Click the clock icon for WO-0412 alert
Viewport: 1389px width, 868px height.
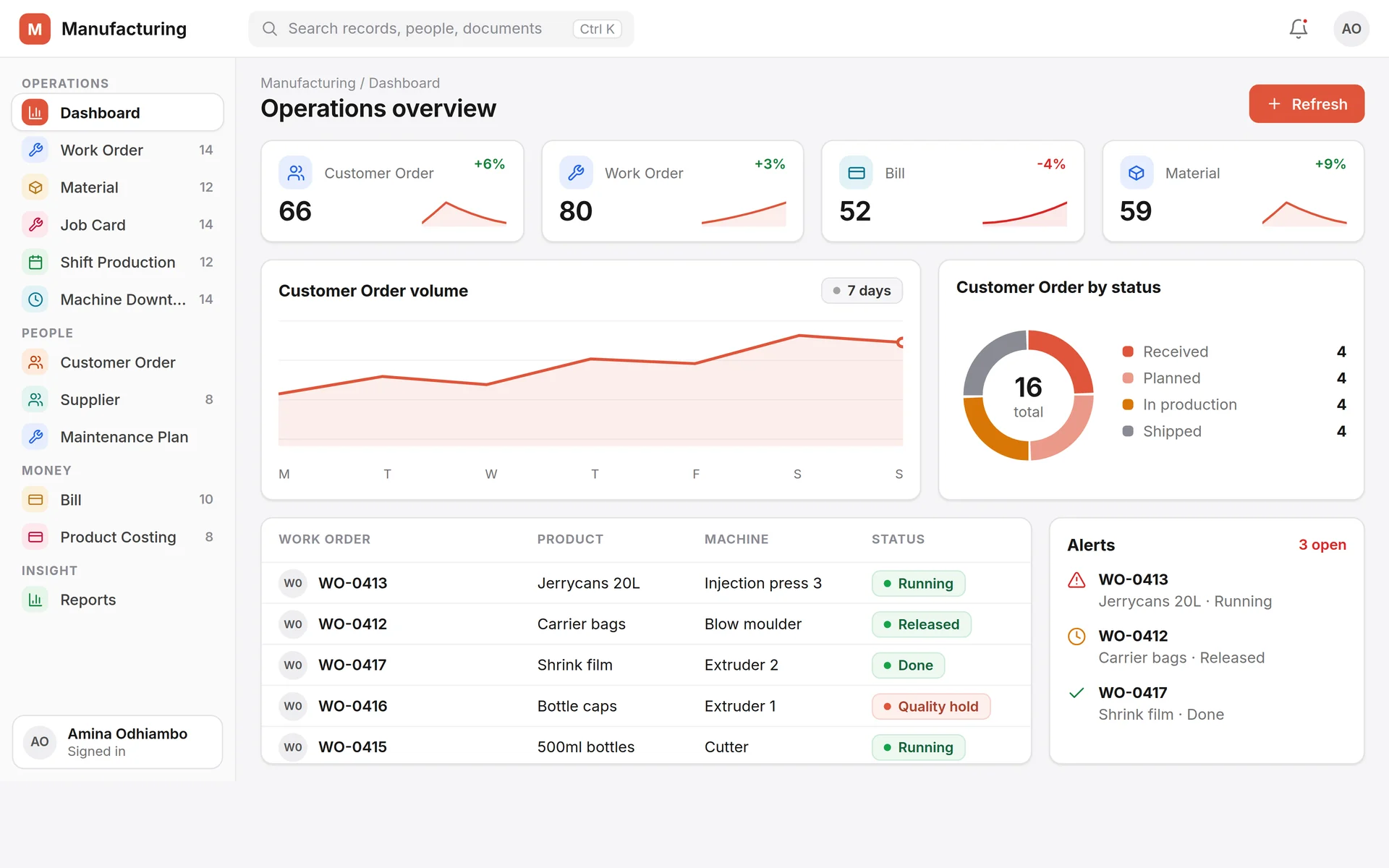1076,637
